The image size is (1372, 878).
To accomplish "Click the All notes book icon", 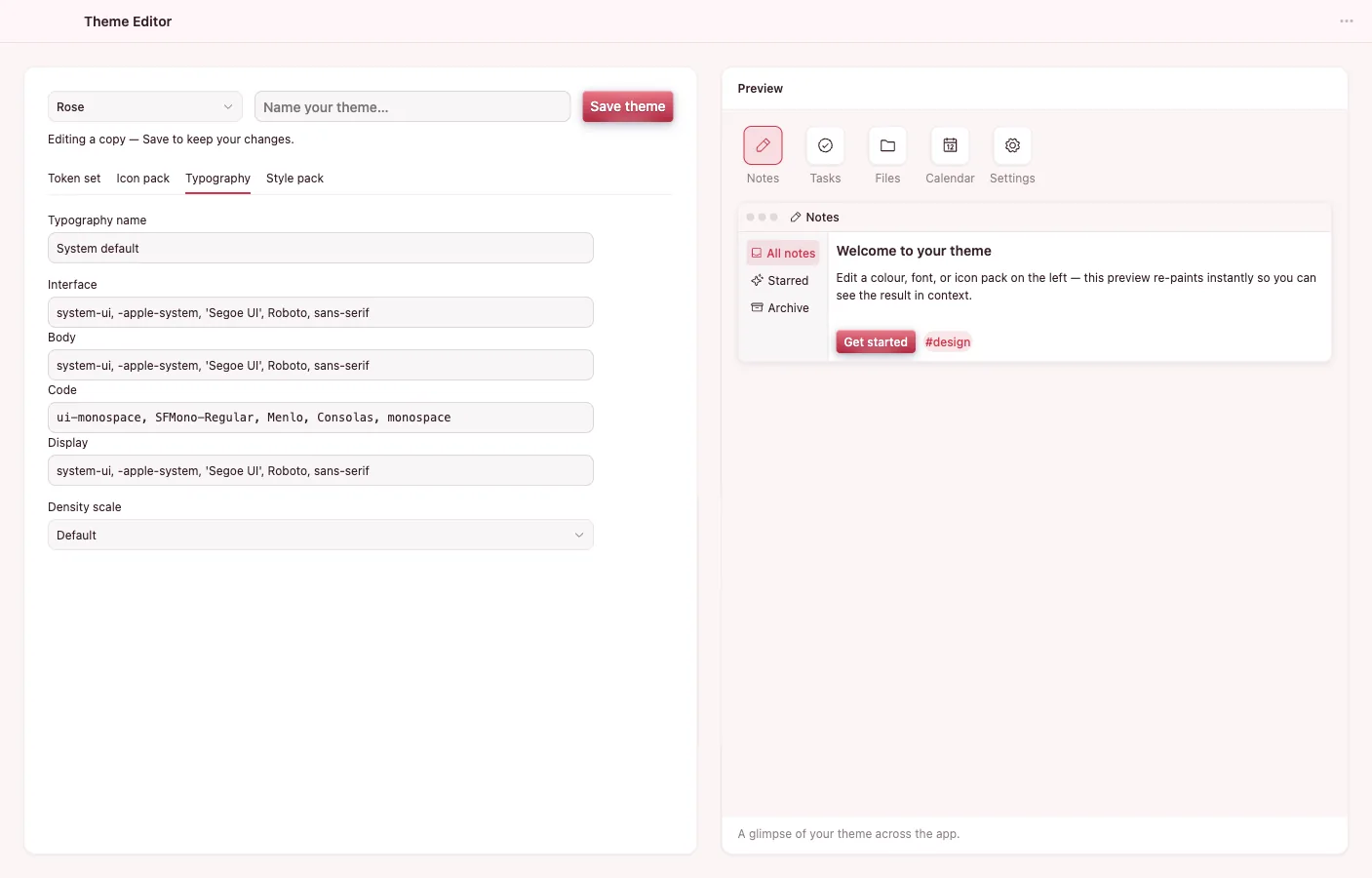I will (757, 253).
